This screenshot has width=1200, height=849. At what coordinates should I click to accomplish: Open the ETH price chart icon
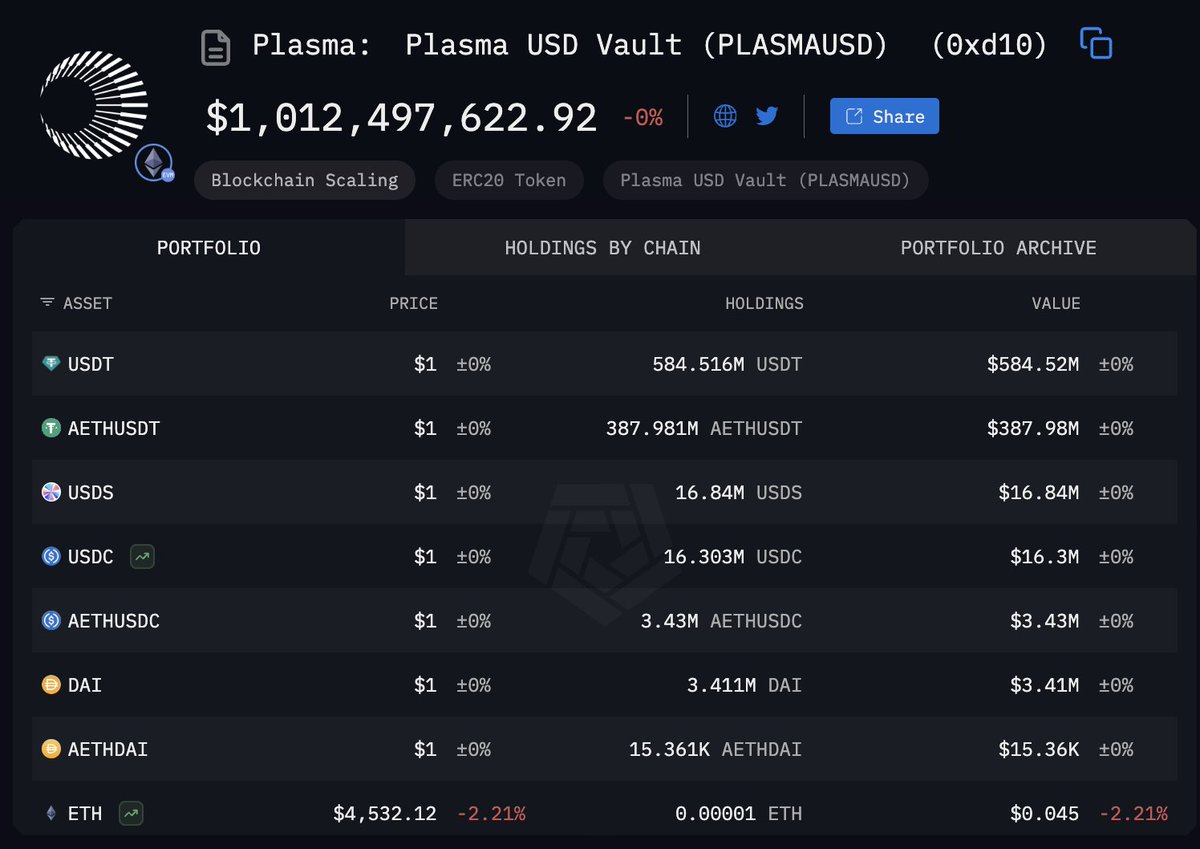point(130,813)
